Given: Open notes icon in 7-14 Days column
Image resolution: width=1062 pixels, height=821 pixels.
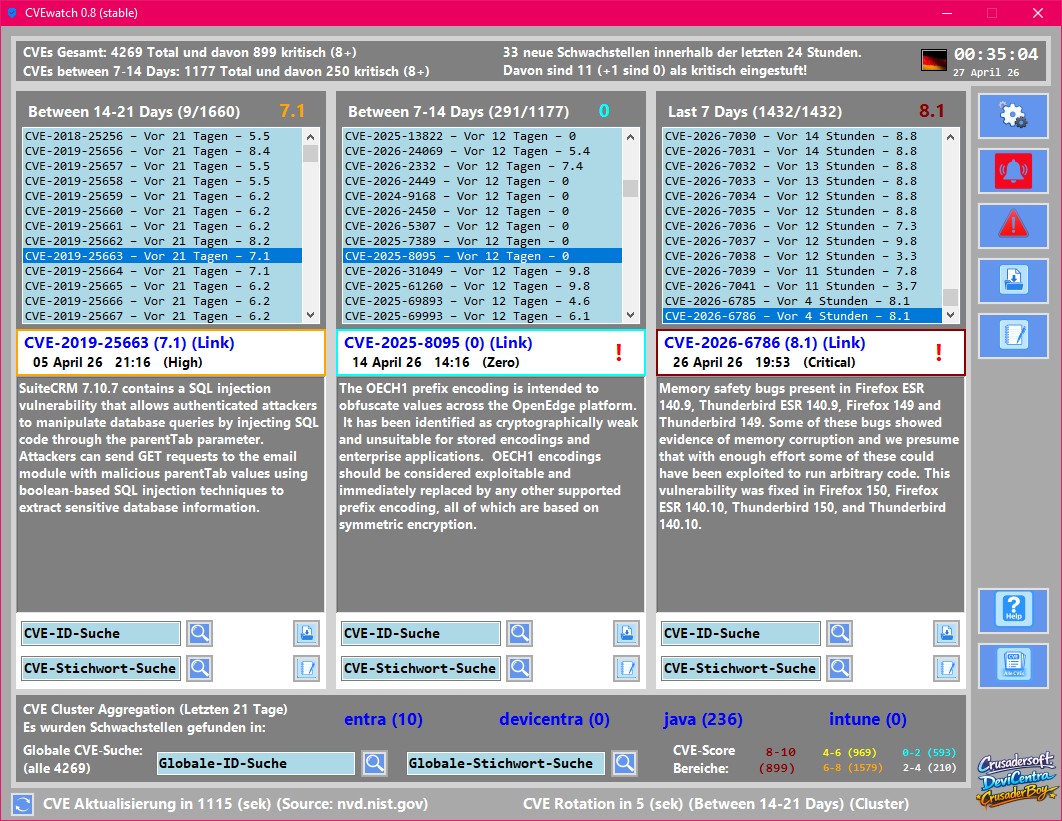Looking at the screenshot, I should pyautogui.click(x=626, y=668).
